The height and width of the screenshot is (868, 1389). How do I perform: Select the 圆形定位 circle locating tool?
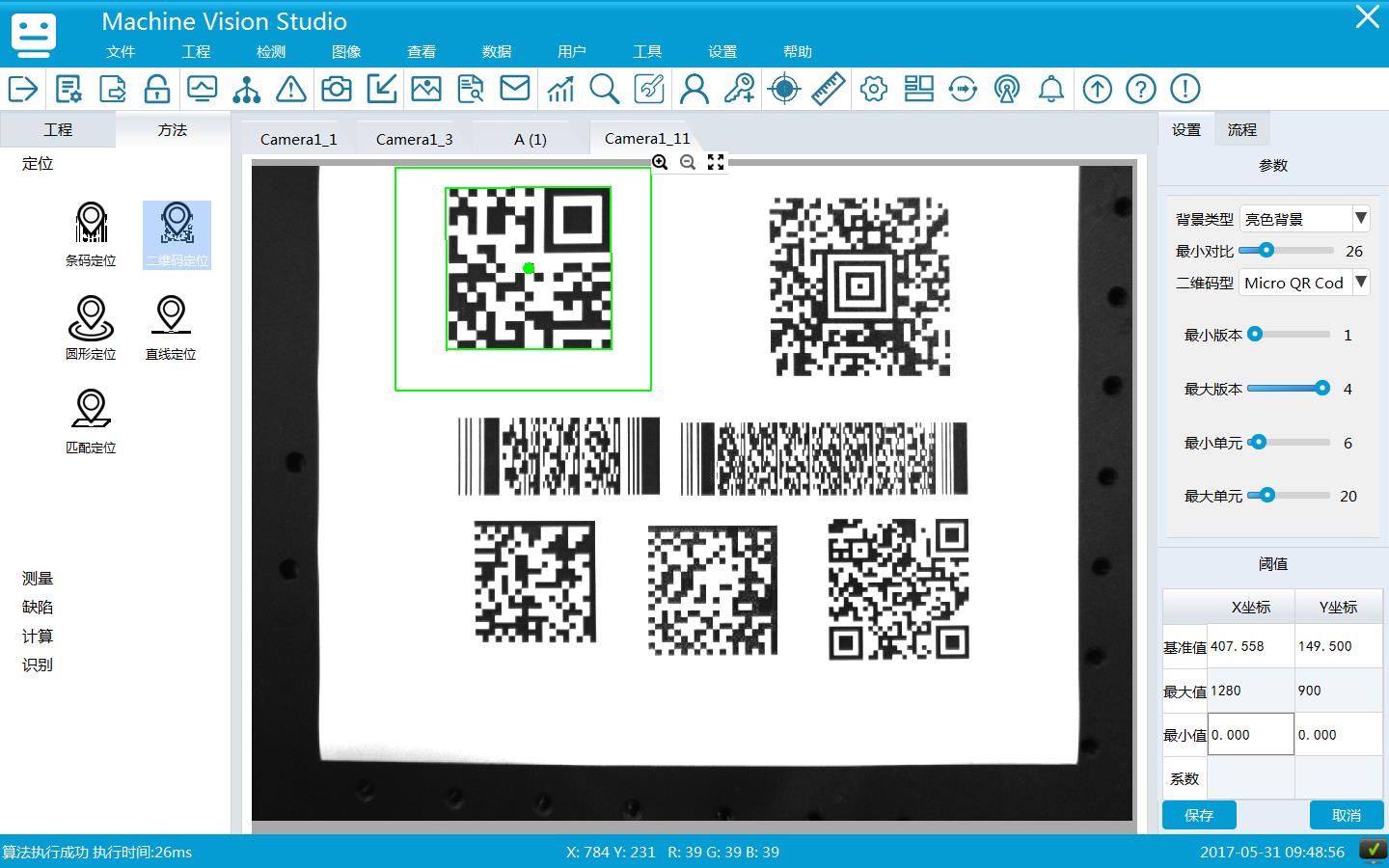point(91,328)
